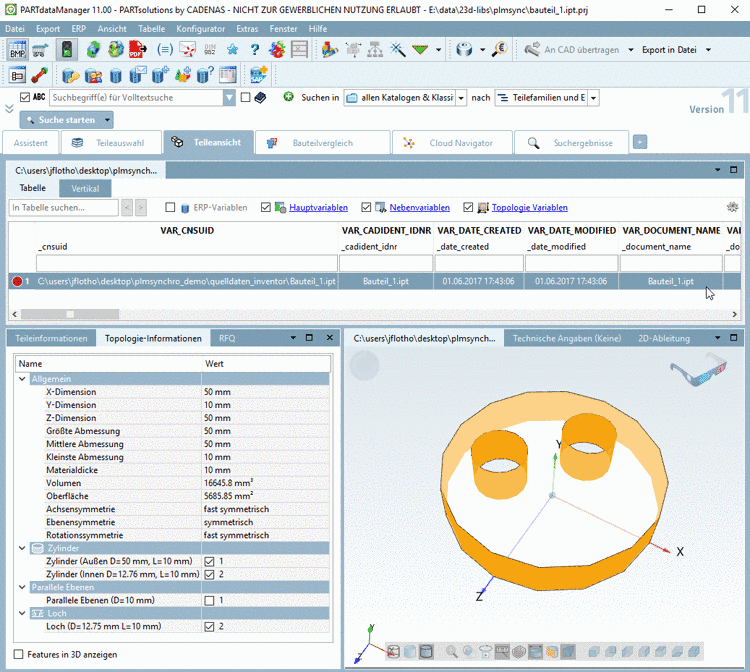Viewport: 750px width, 672px height.
Task: Open the 'allen Katalogen & Klassi' dropdown
Action: [460, 98]
